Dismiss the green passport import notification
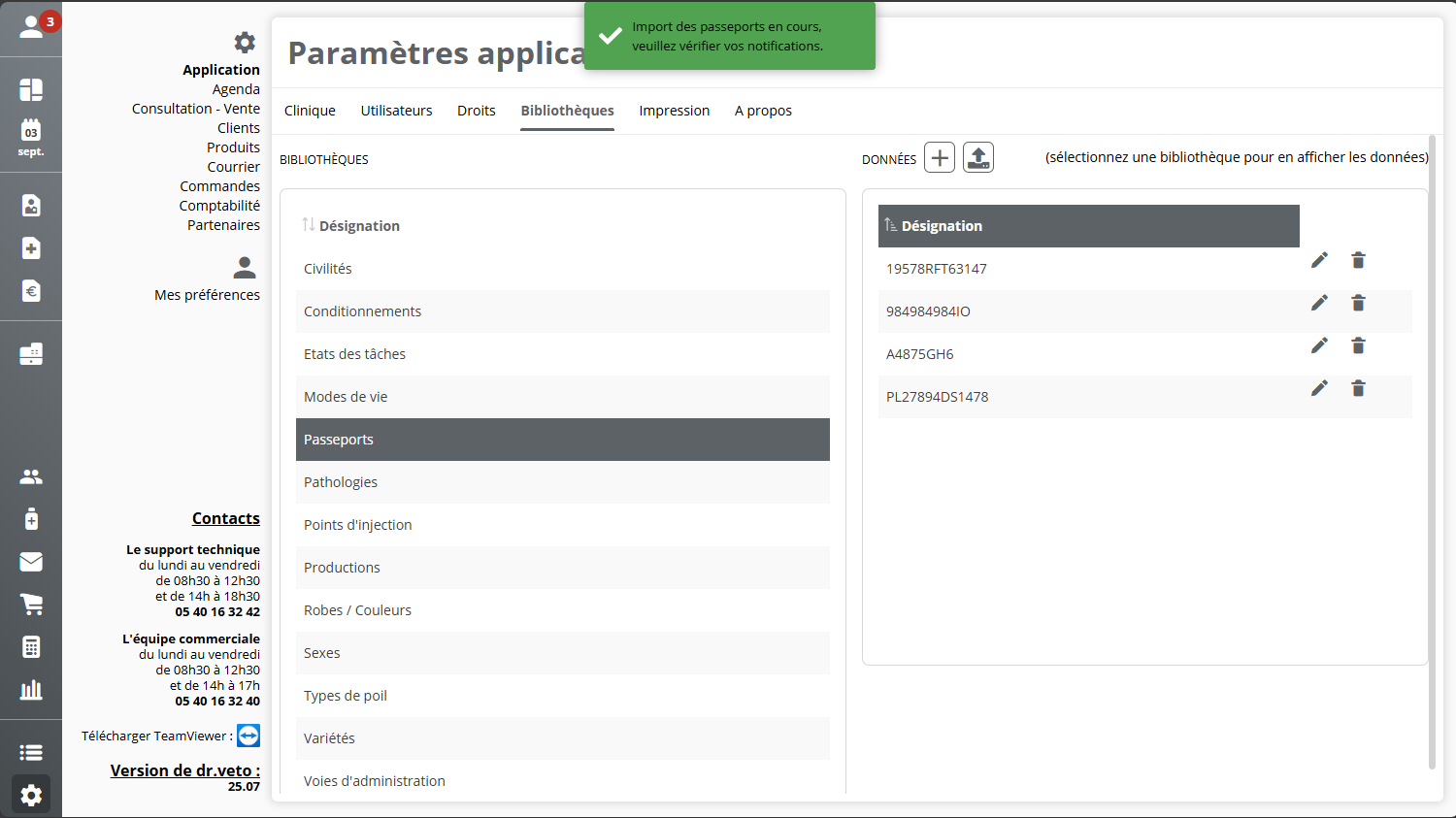Screen dimensions: 1456x818 (729, 36)
